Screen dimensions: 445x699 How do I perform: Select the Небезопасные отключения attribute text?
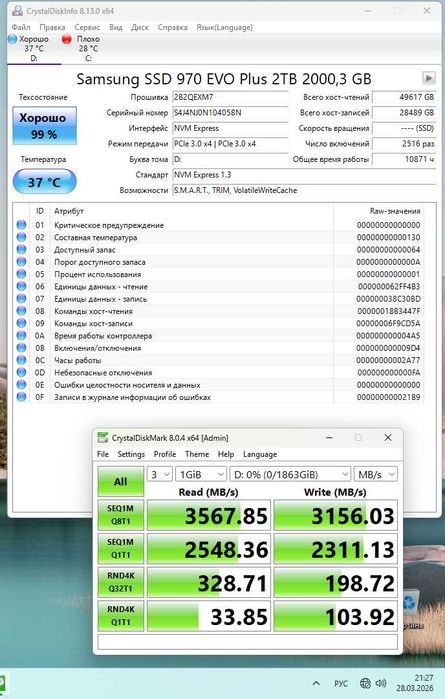click(103, 373)
